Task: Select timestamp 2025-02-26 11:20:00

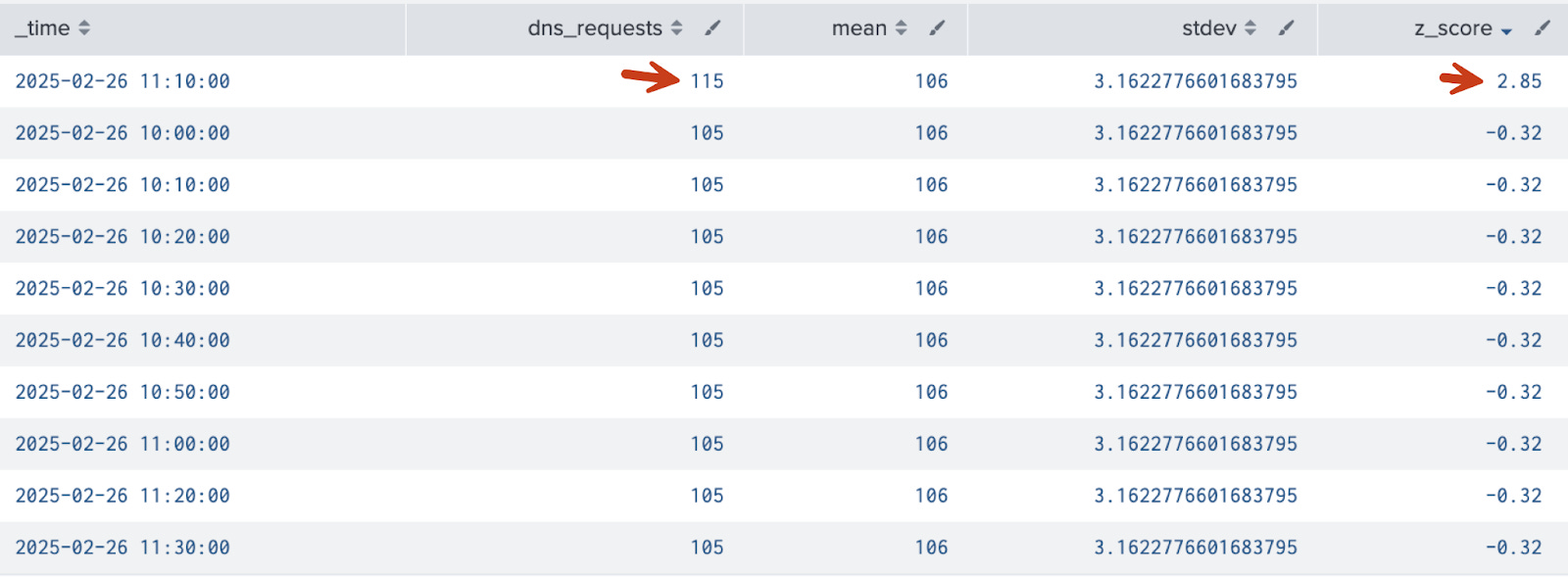Action: tap(122, 497)
